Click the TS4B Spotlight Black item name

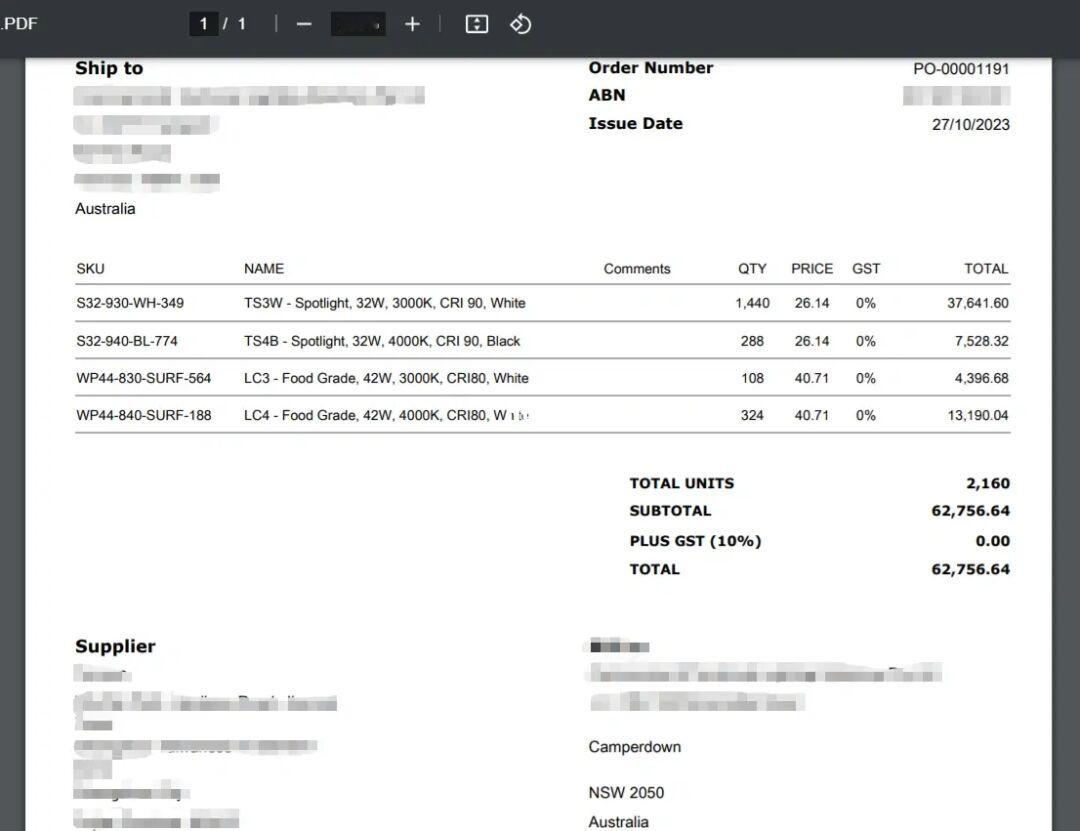(x=382, y=341)
